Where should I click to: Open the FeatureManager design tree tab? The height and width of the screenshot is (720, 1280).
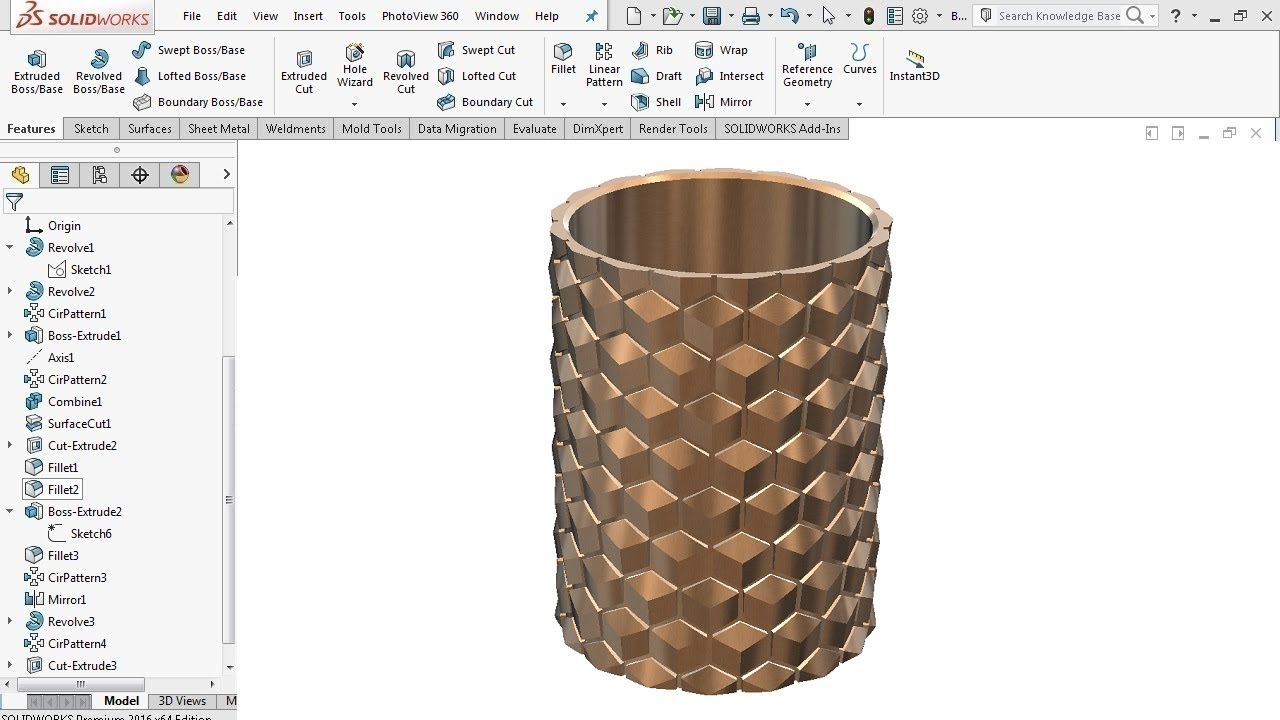coord(20,175)
